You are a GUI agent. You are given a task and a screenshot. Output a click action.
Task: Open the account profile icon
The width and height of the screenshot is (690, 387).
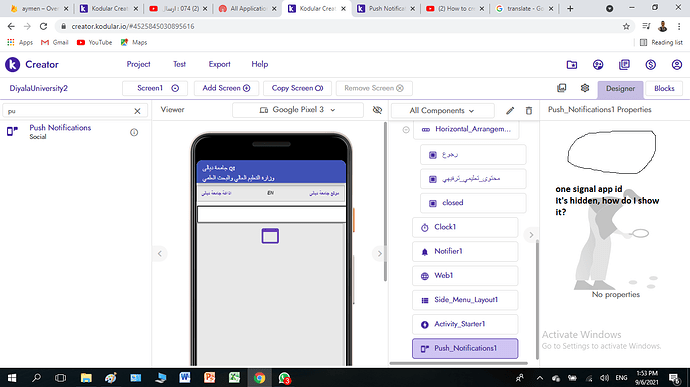coord(677,65)
